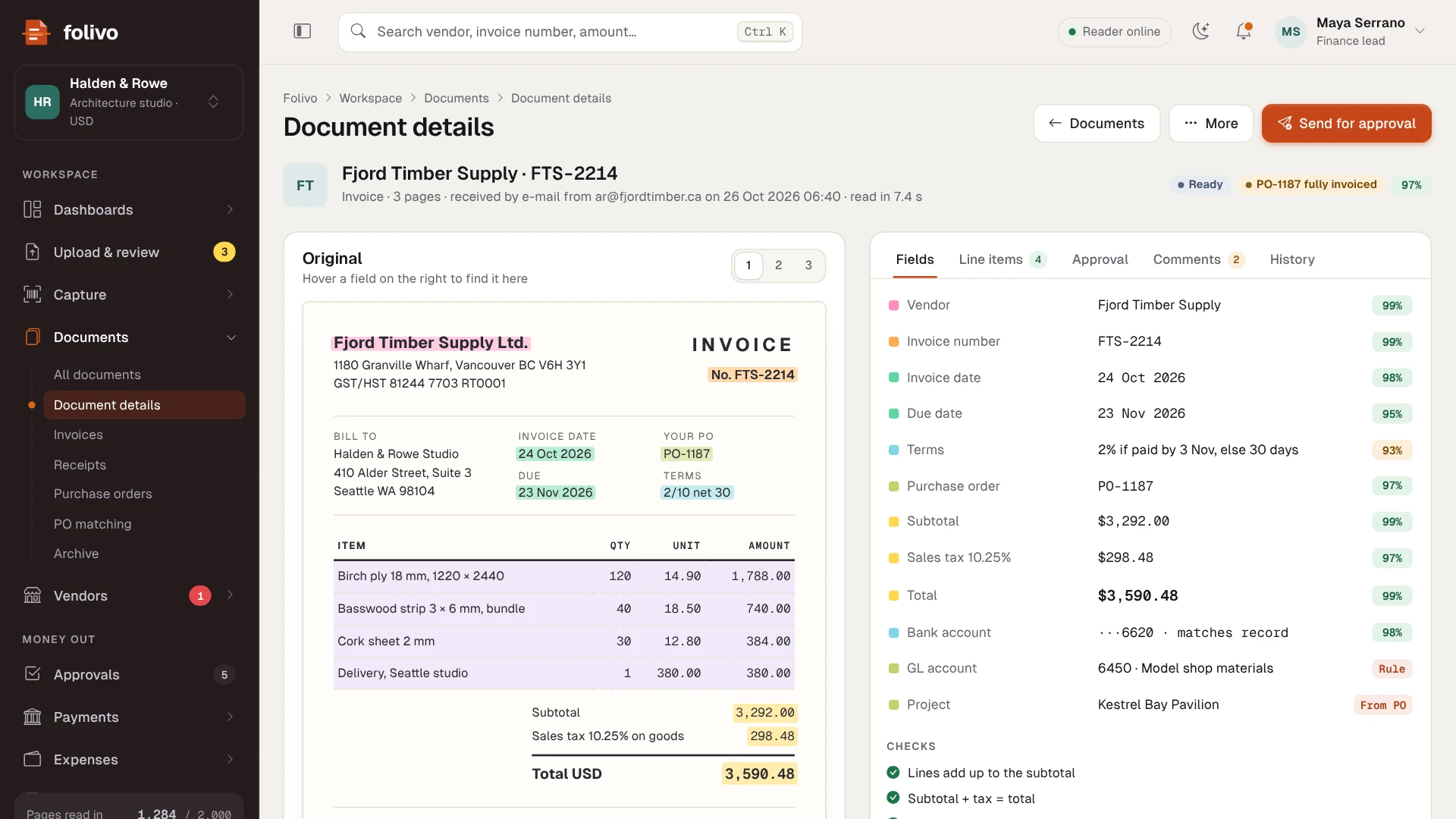1456x819 pixels.
Task: Click the Documents sidebar icon
Action: 32,337
